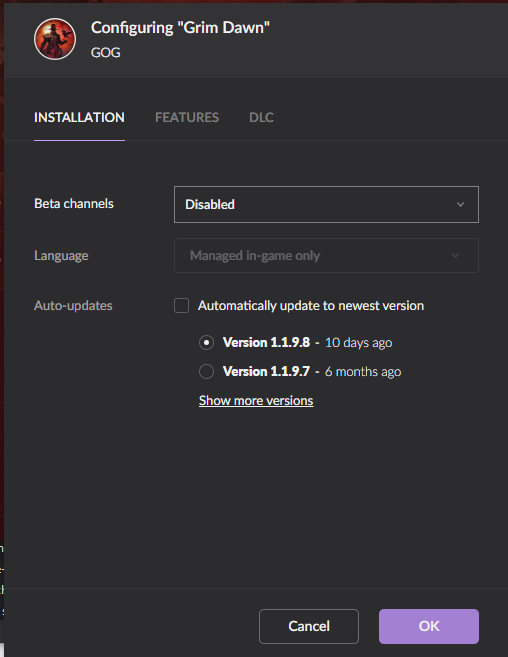Select Version 1.1.9.7 radio button

[x=206, y=372]
